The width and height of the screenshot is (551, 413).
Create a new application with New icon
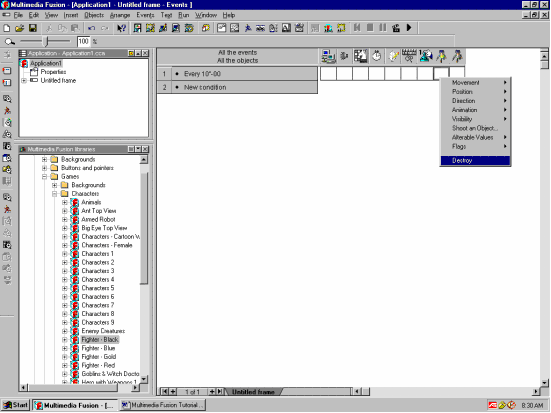point(7,28)
